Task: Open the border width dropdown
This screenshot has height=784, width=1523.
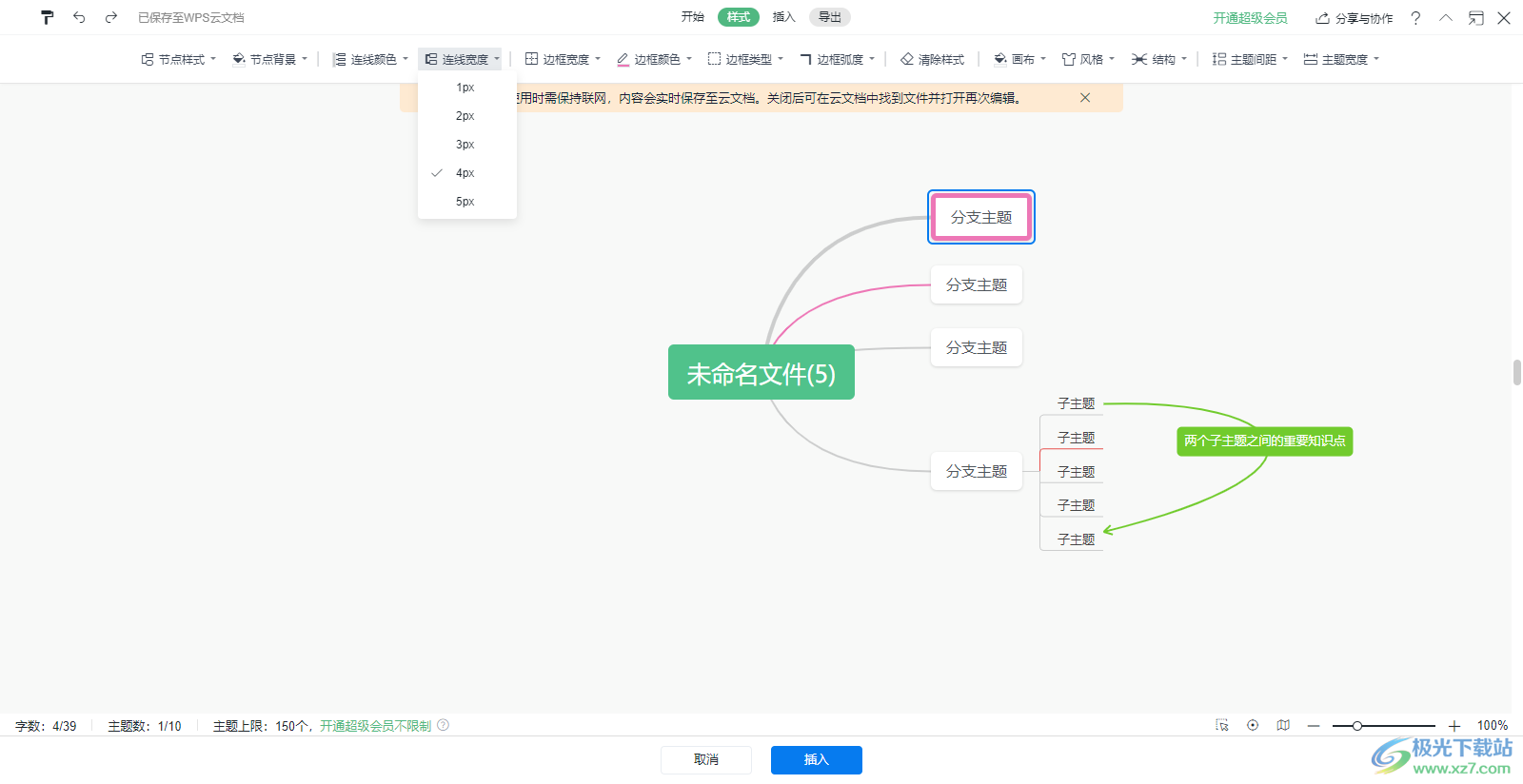Action: click(564, 59)
